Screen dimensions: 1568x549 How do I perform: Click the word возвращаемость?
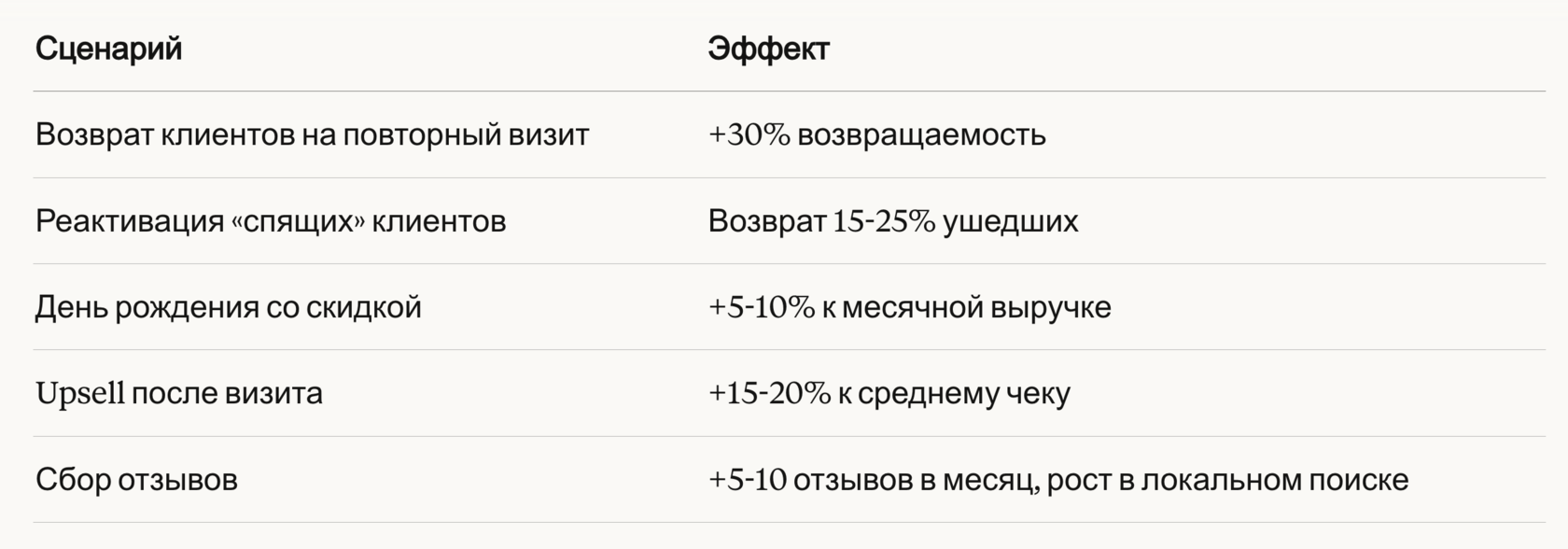point(922,135)
